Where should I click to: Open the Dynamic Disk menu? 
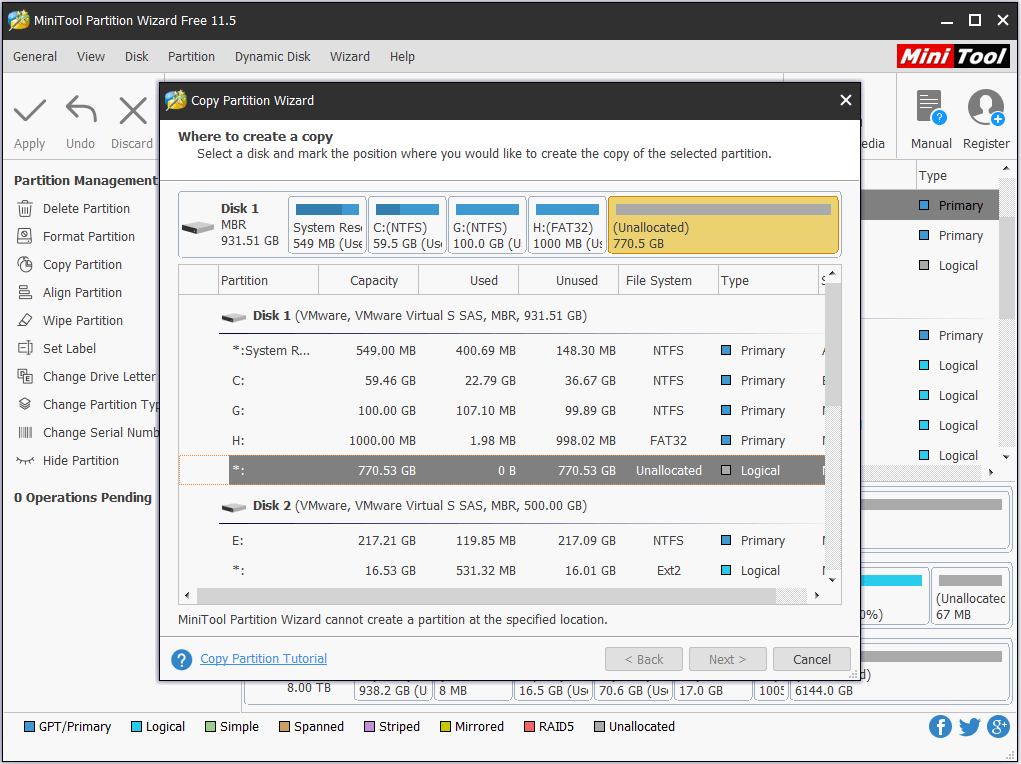coord(272,57)
